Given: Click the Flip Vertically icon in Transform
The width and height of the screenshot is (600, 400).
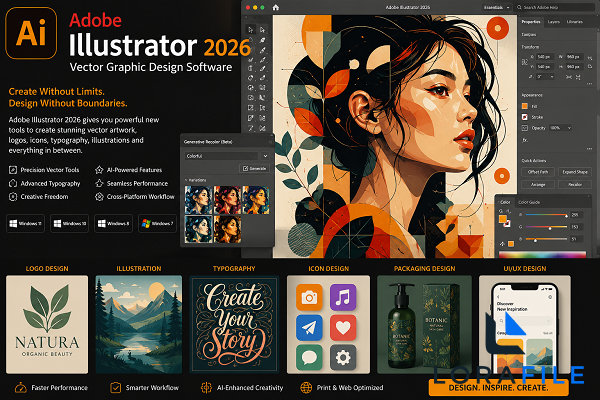Looking at the screenshot, I should pyautogui.click(x=578, y=77).
